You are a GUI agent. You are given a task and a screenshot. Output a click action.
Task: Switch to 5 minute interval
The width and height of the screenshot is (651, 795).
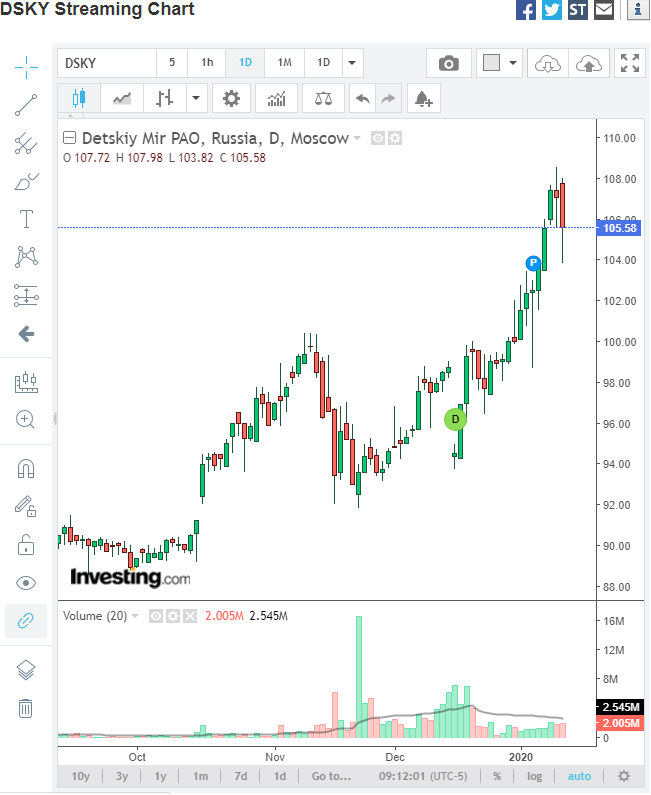172,63
